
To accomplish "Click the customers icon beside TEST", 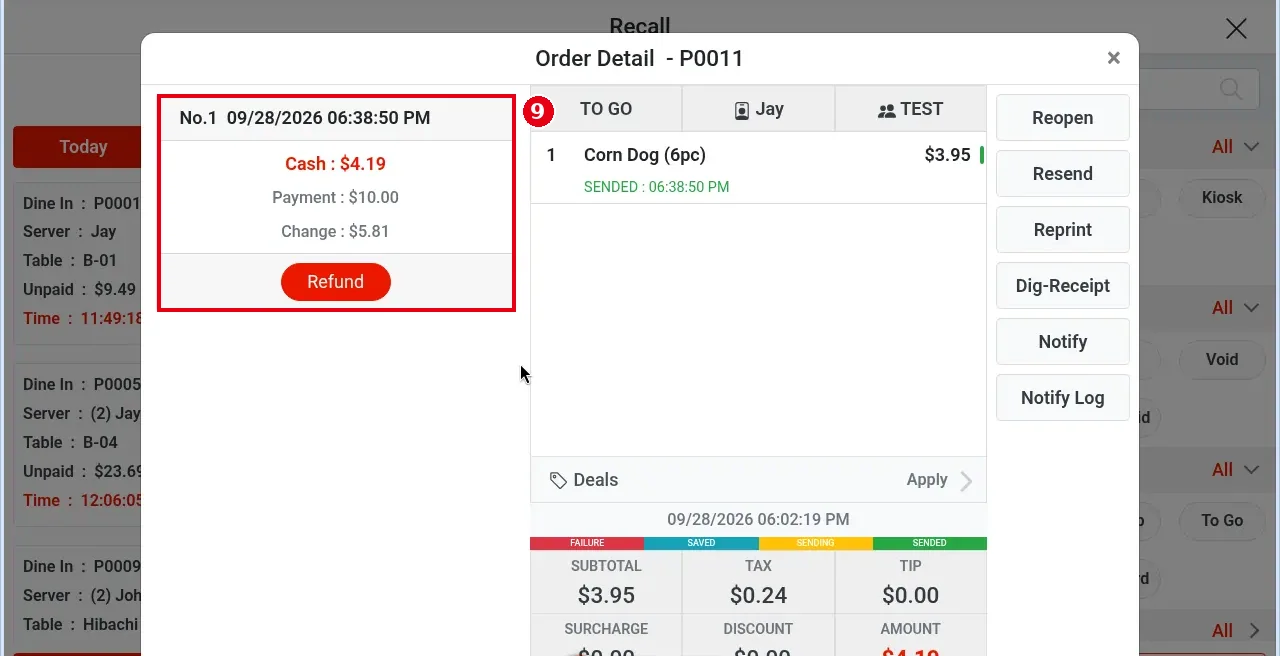I will coord(886,111).
